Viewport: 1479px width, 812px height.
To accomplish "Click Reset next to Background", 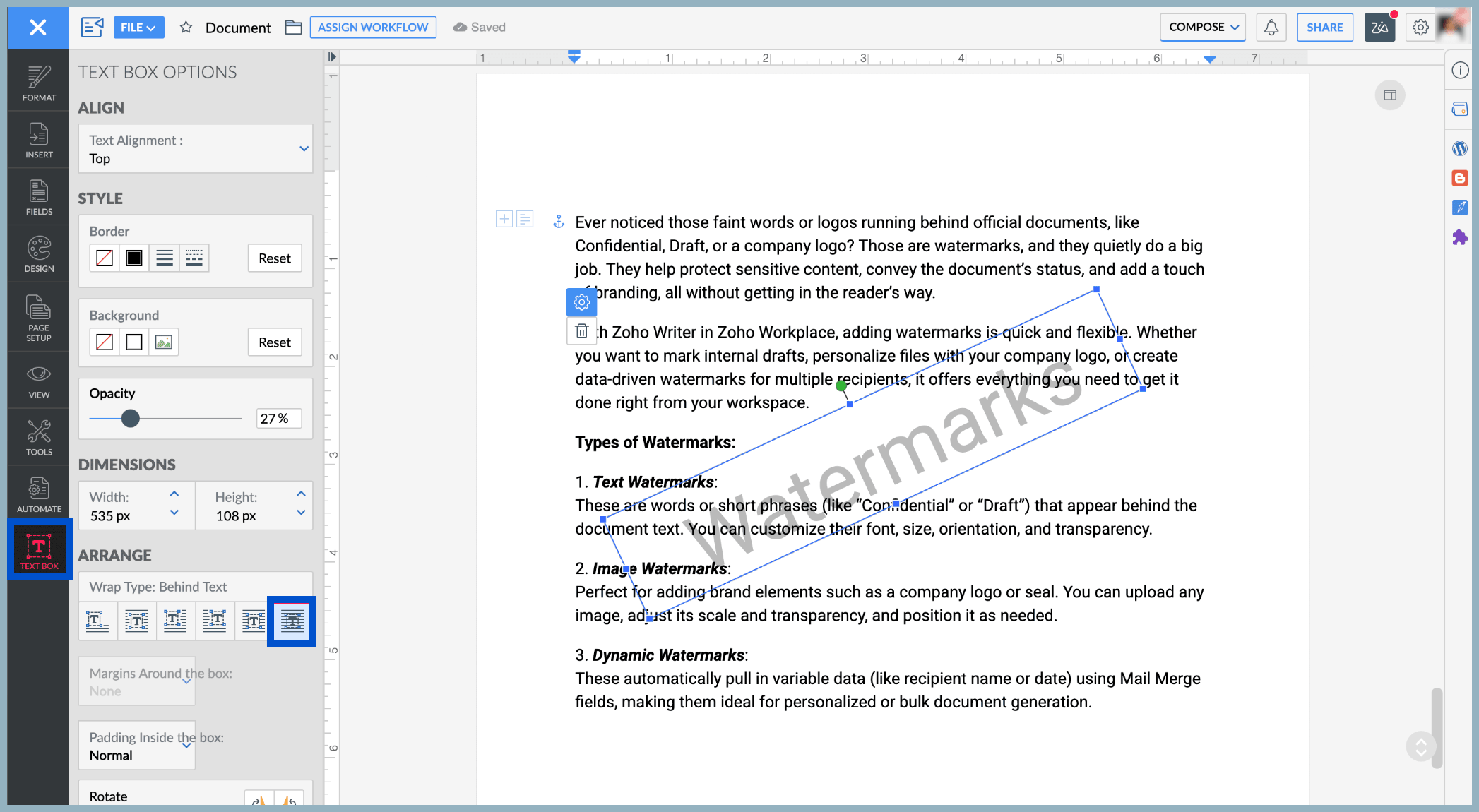I will pos(274,342).
